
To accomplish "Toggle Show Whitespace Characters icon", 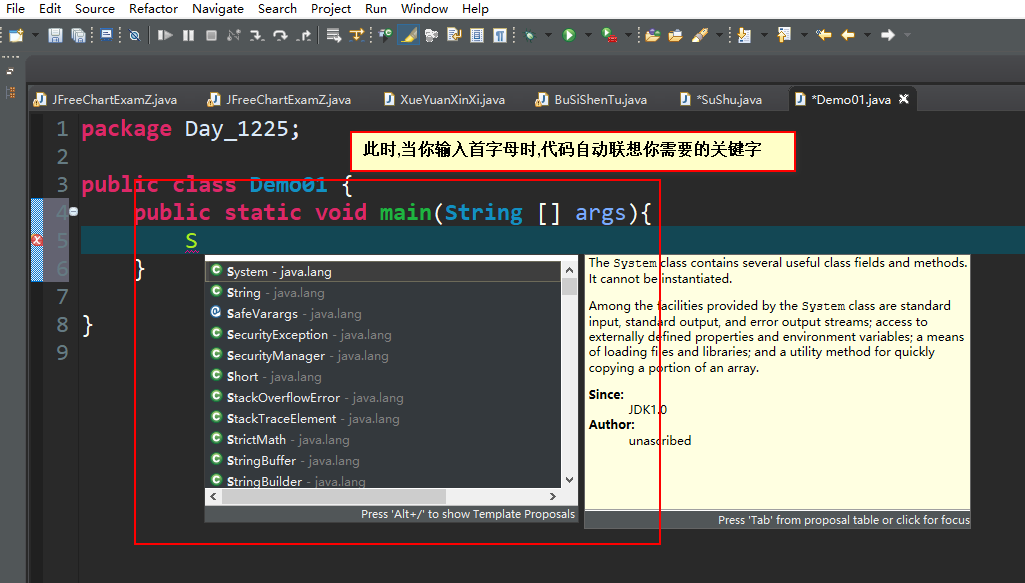I will (x=500, y=35).
